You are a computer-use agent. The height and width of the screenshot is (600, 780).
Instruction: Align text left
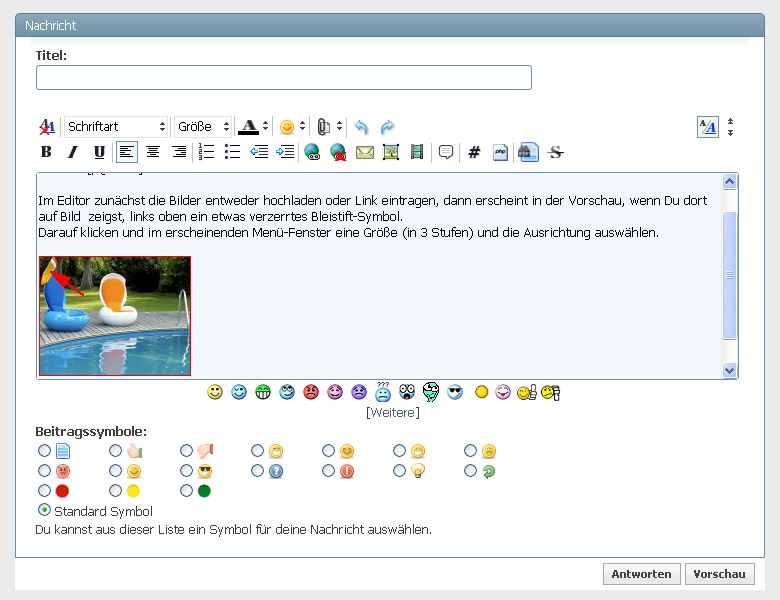[126, 152]
